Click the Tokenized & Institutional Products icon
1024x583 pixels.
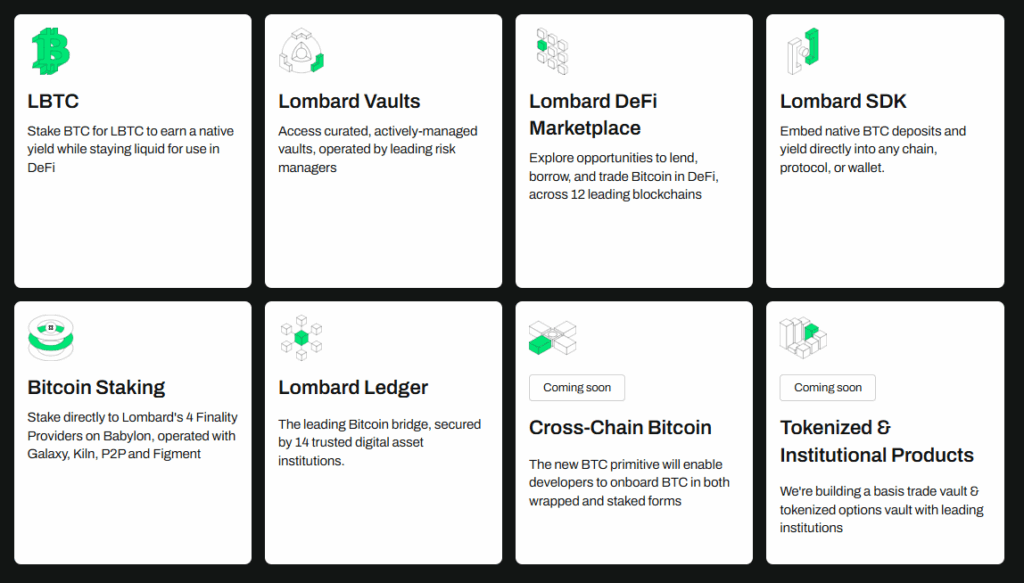803,338
